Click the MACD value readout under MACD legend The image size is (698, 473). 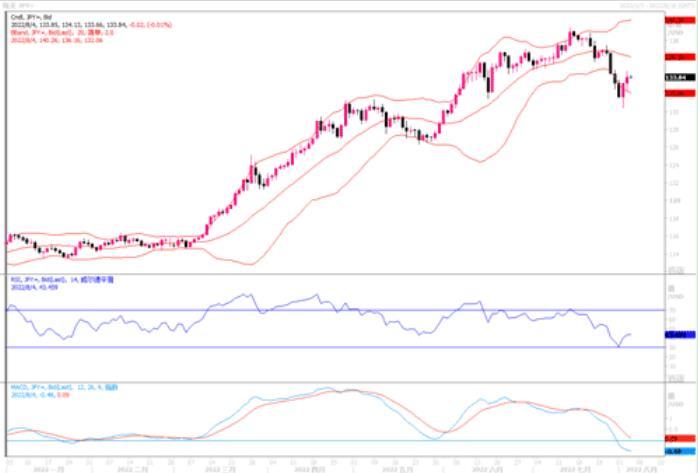[34, 394]
